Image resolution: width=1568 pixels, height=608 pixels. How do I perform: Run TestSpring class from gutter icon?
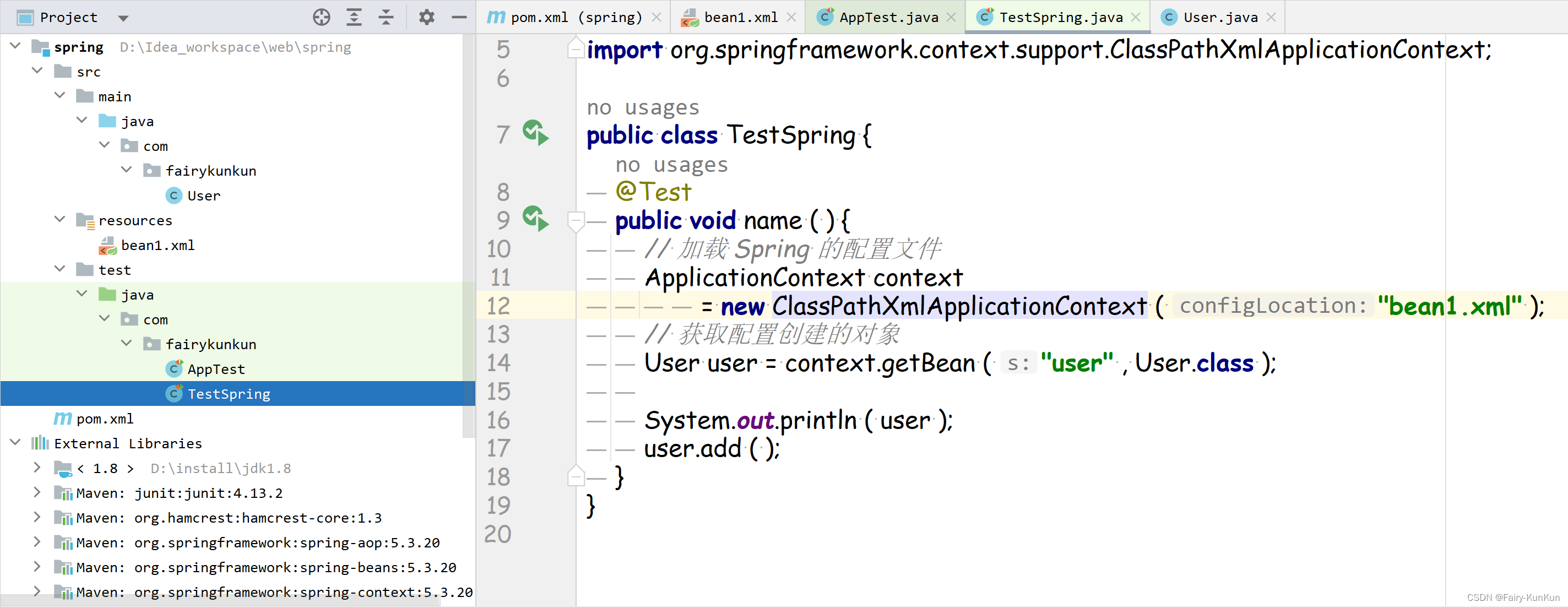coord(536,133)
